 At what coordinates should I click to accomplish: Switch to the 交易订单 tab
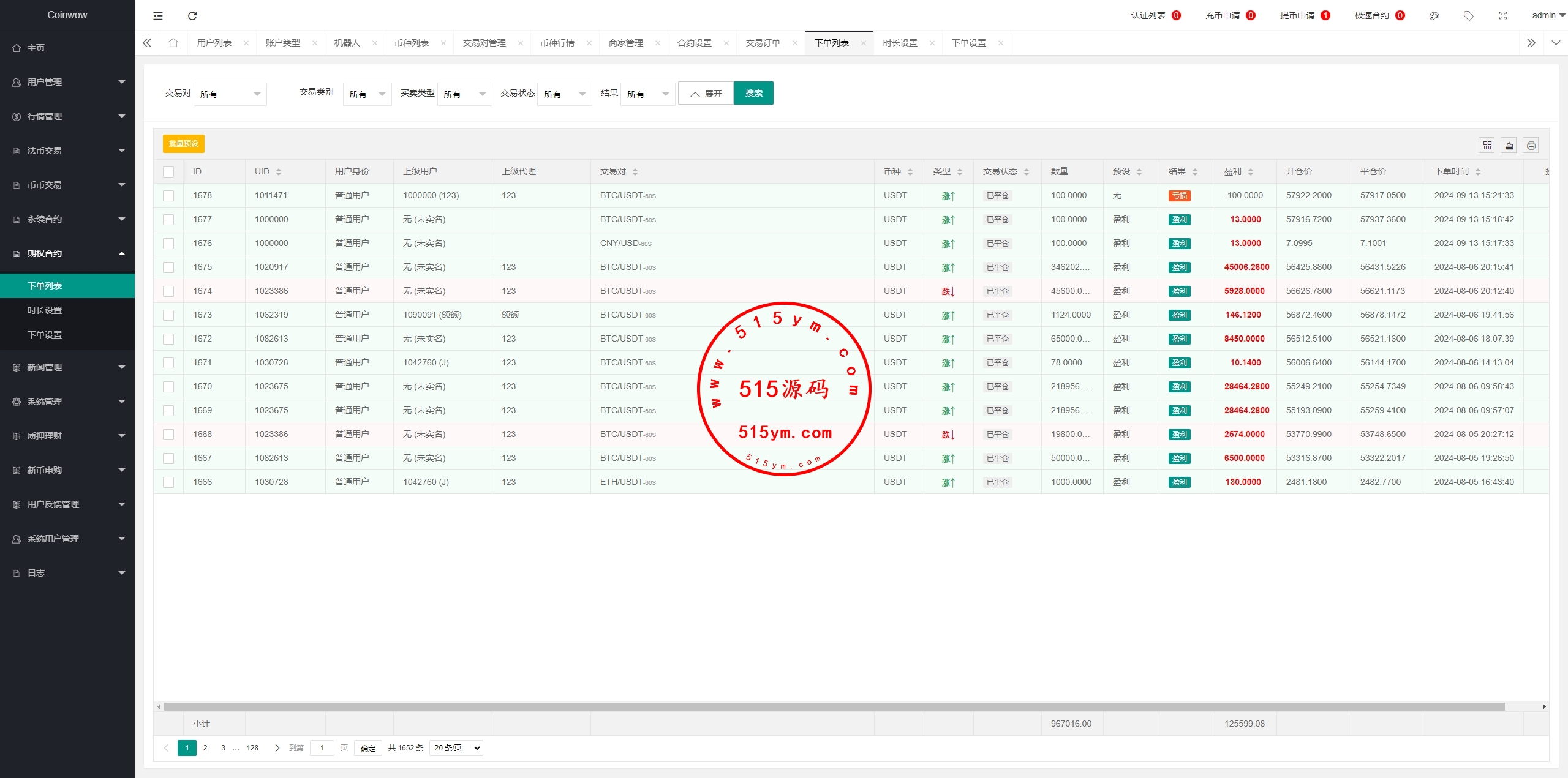763,43
